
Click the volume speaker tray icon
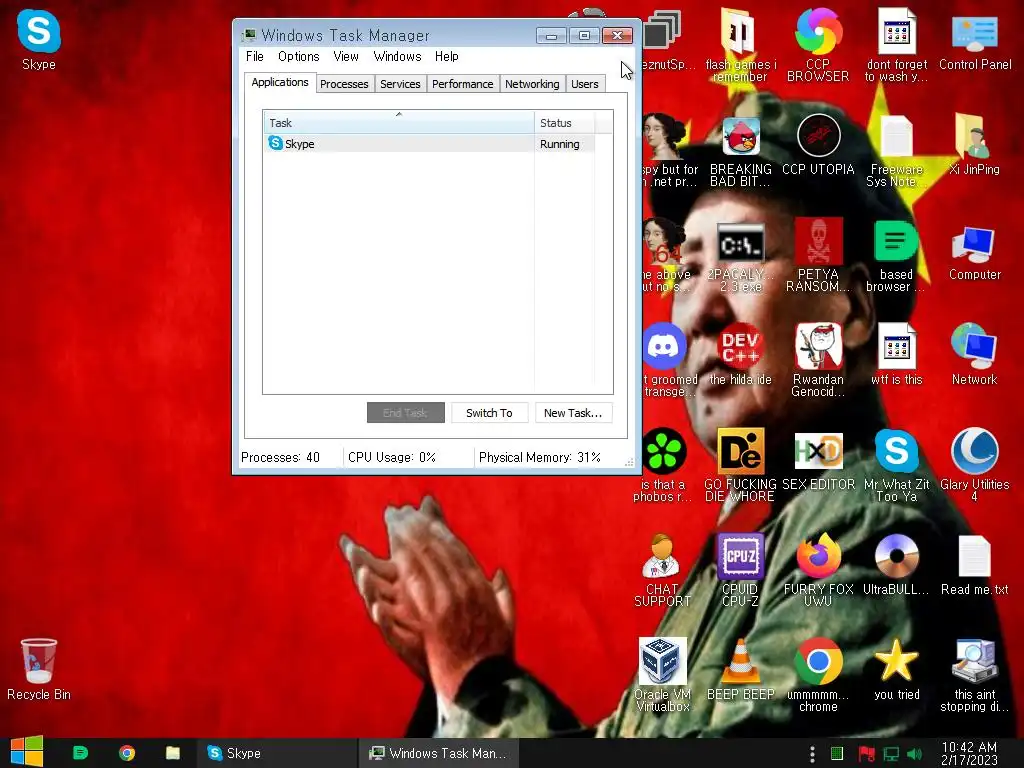point(914,754)
